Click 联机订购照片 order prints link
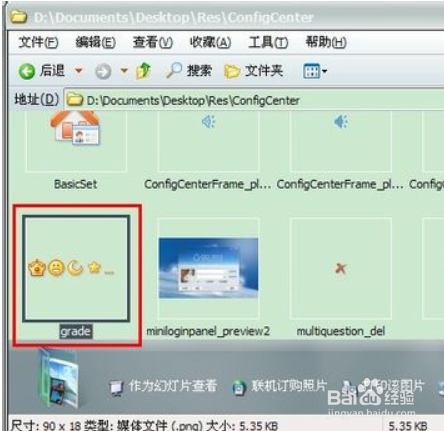Image resolution: width=444 pixels, height=431 pixels. coord(289,386)
